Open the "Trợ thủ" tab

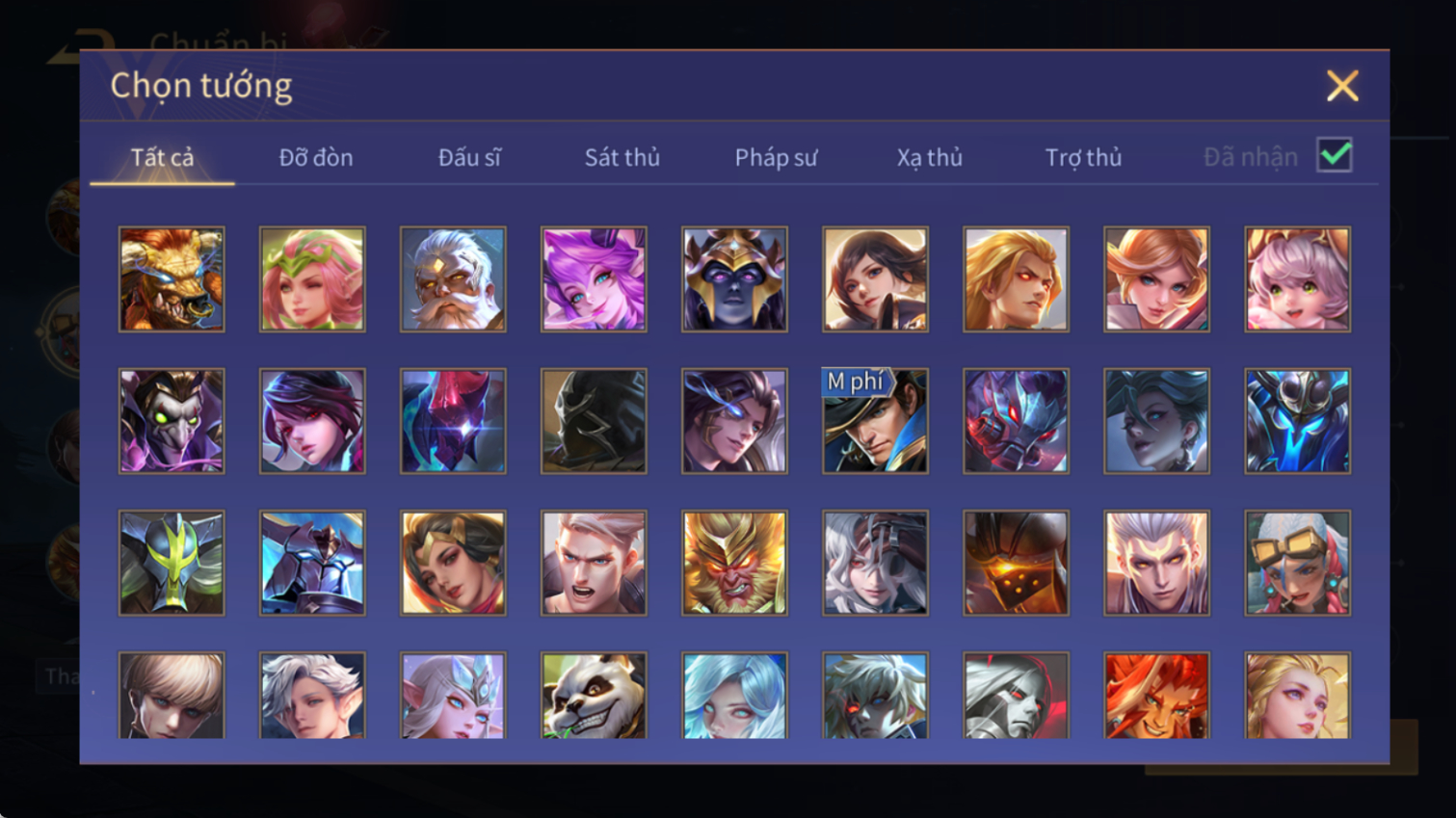tap(1083, 157)
